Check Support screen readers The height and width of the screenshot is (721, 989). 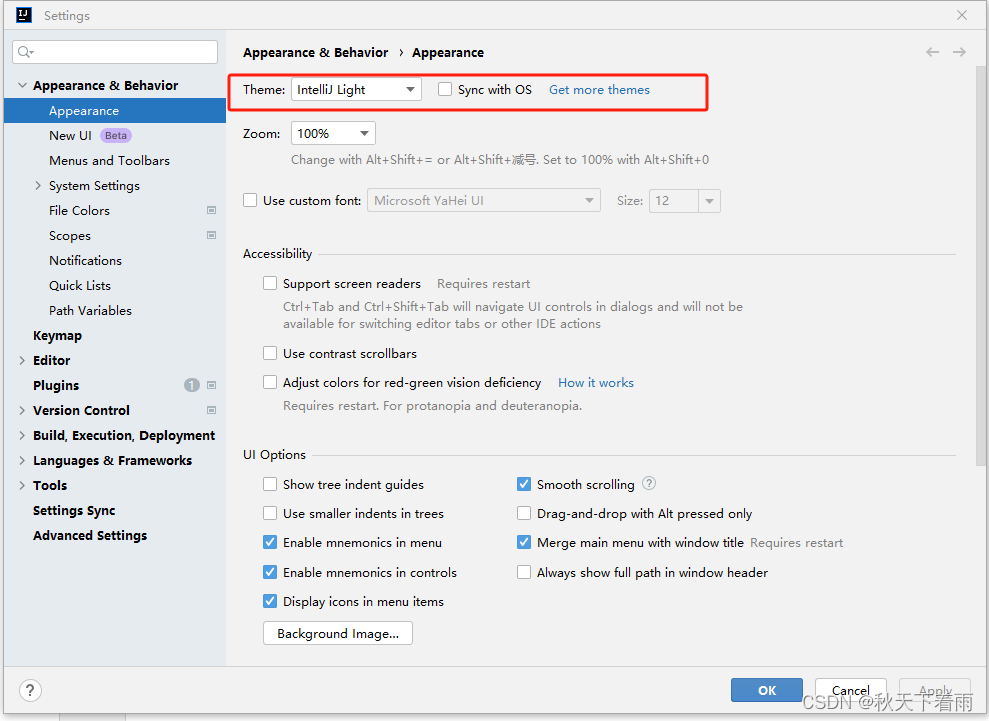(x=270, y=283)
